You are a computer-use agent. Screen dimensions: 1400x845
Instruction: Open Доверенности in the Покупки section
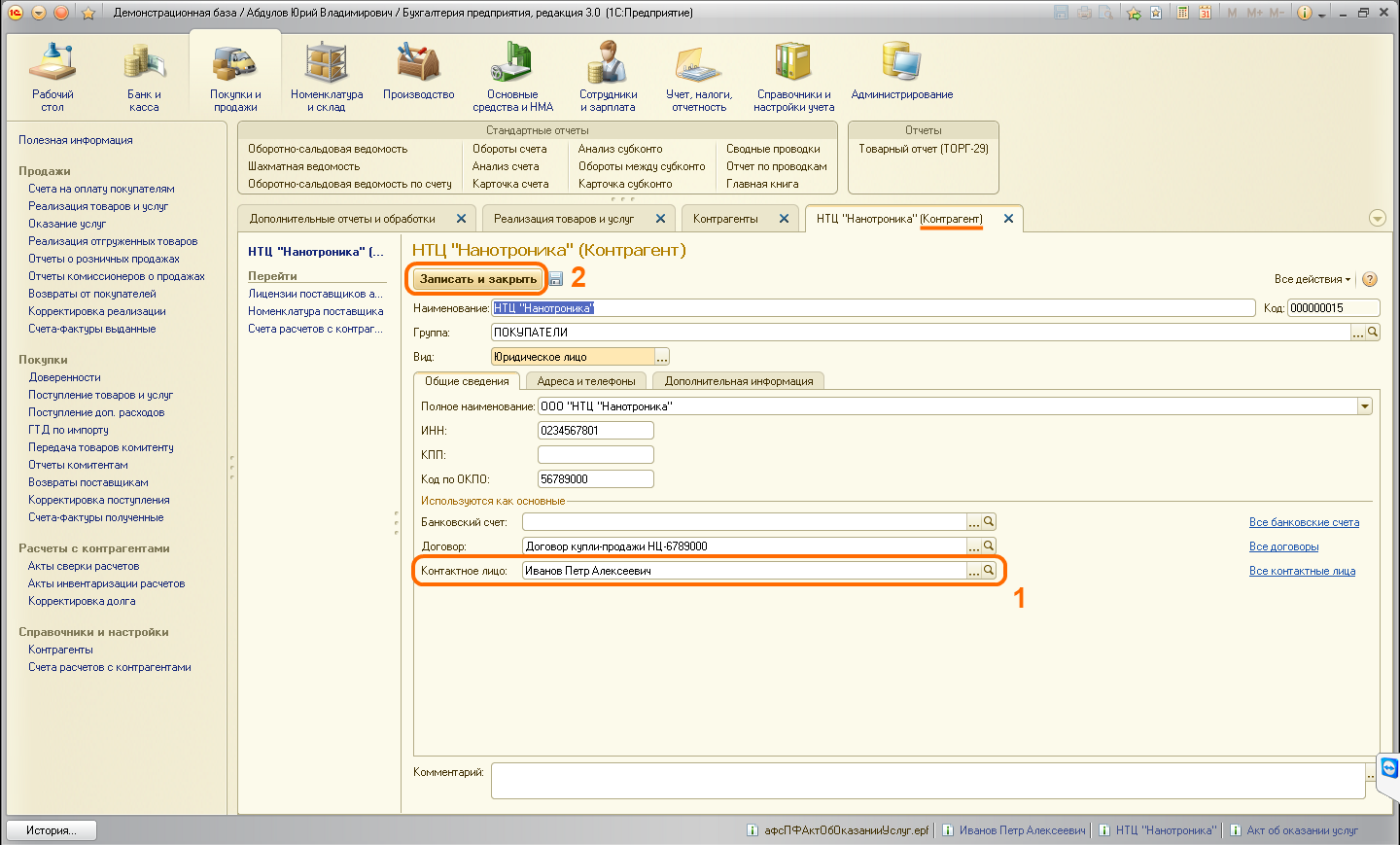tap(64, 377)
